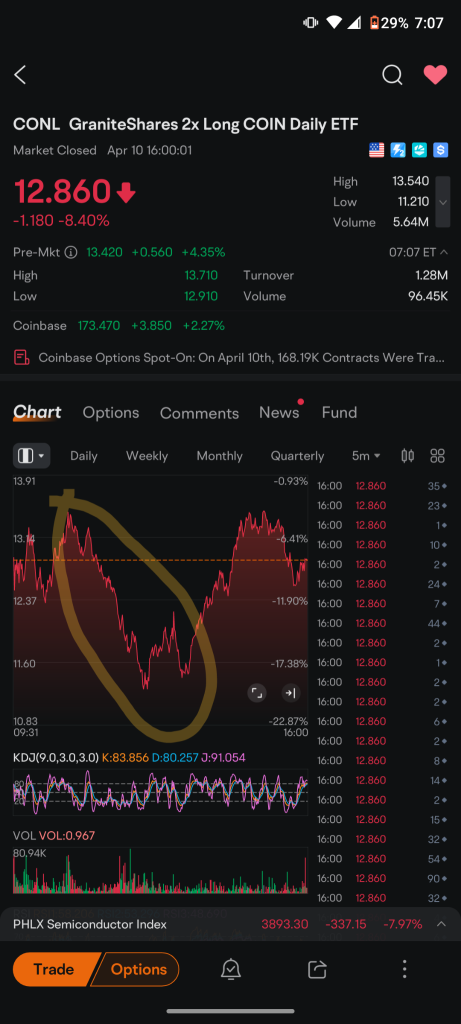Tap the trade row with volume 54
The width and height of the screenshot is (461, 1024).
click(x=382, y=858)
